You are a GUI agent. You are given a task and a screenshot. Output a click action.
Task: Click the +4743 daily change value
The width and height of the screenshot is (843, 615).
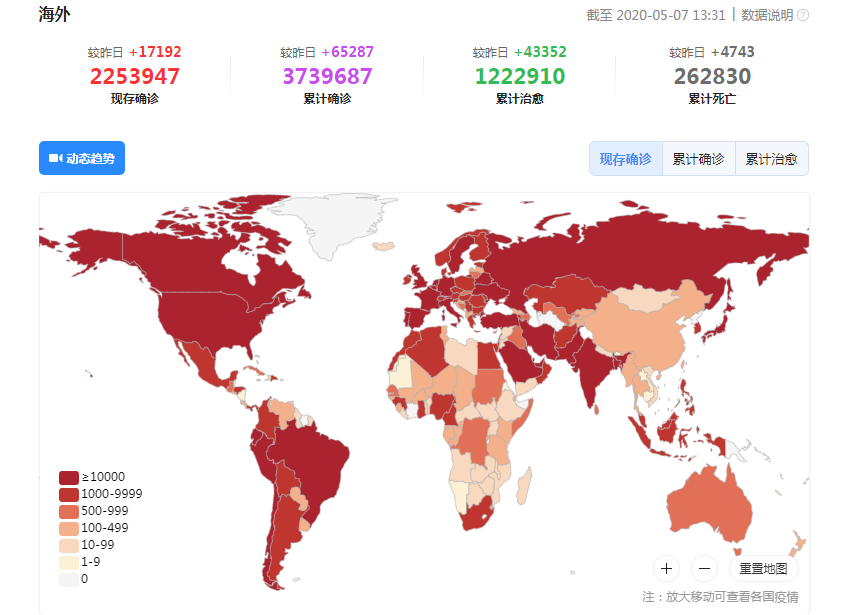coord(732,52)
